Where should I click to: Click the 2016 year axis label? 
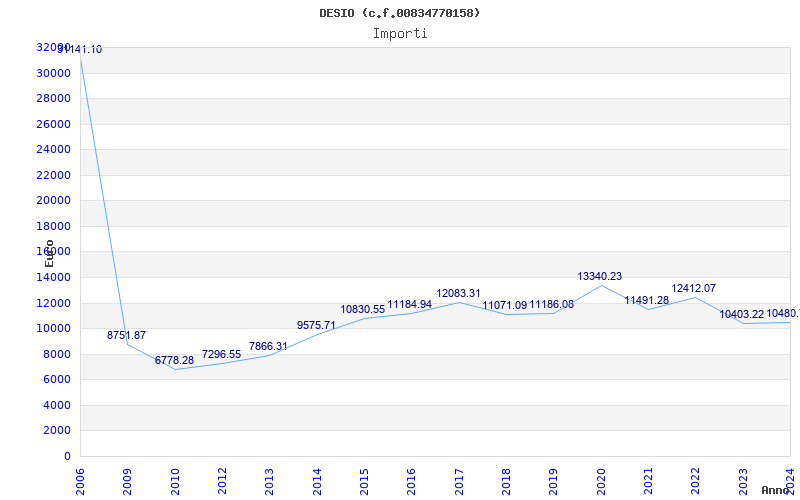coord(411,481)
